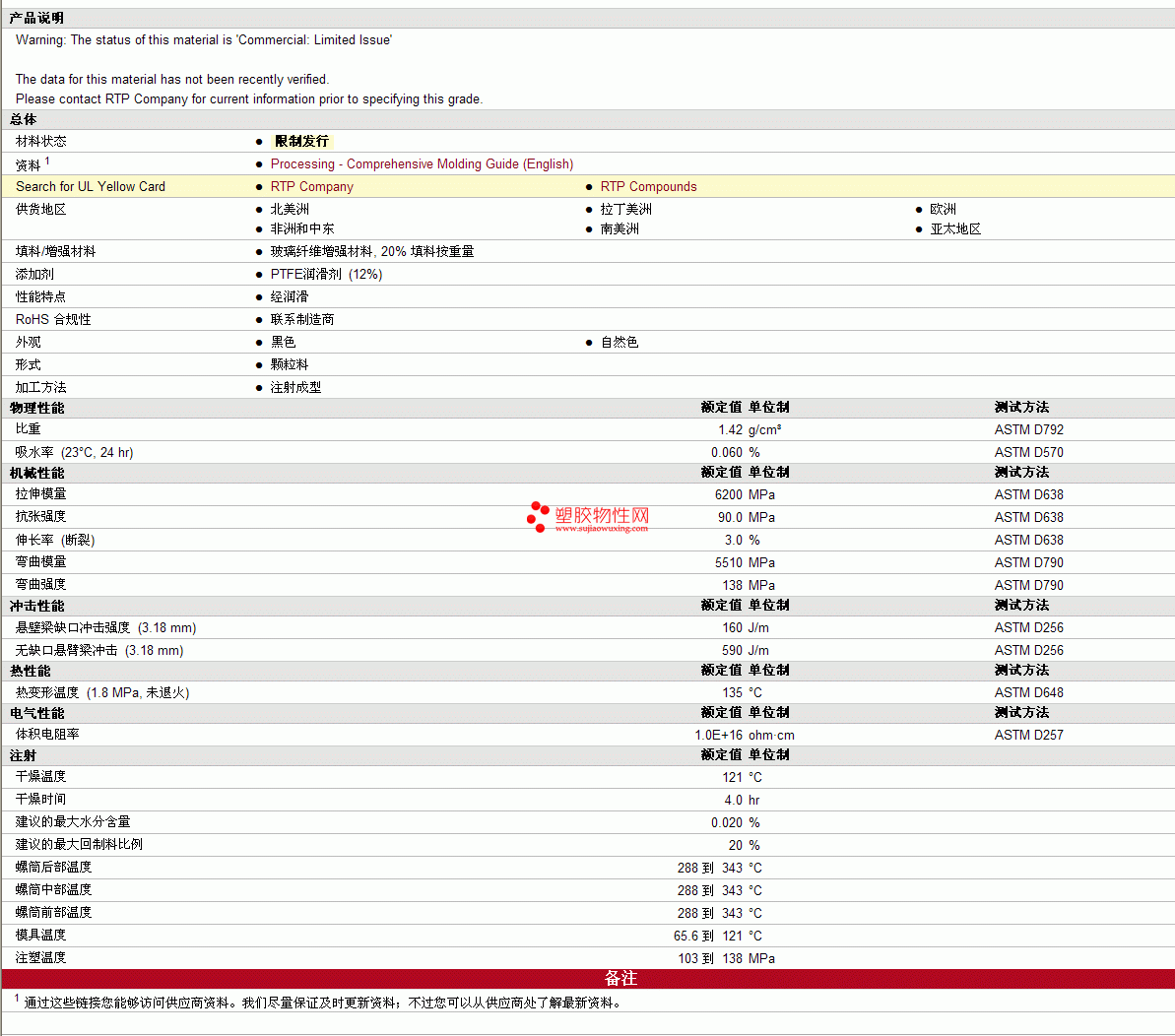The height and width of the screenshot is (1036, 1175).
Task: Click the 限制发行 status label
Action: [x=301, y=141]
